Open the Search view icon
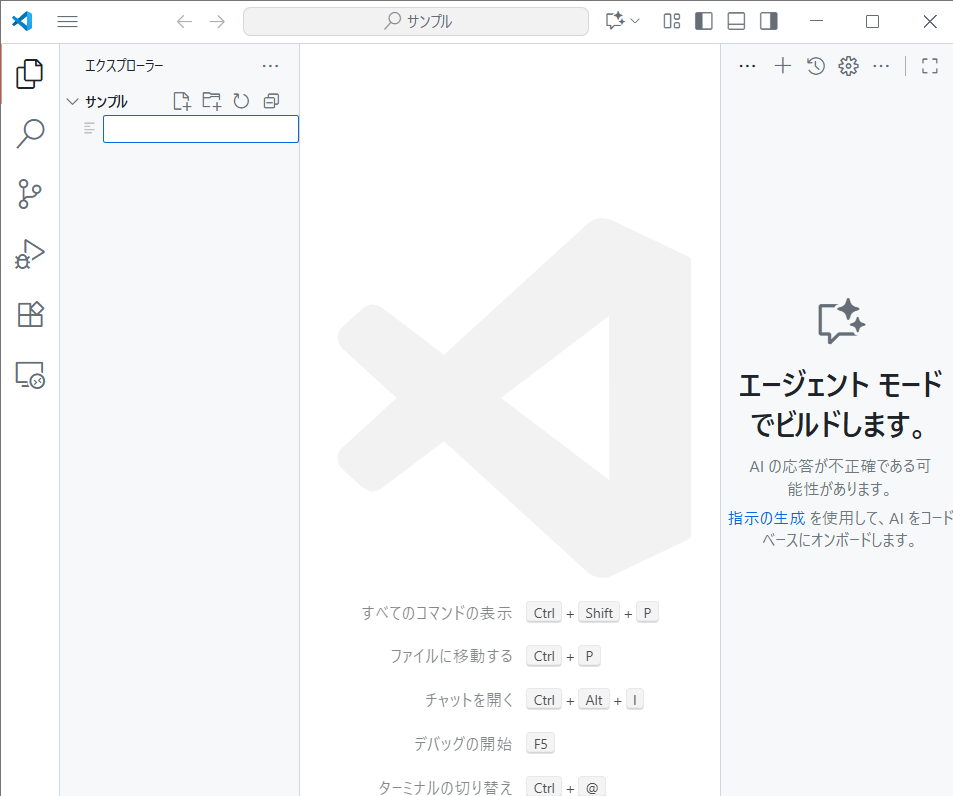 (30, 133)
